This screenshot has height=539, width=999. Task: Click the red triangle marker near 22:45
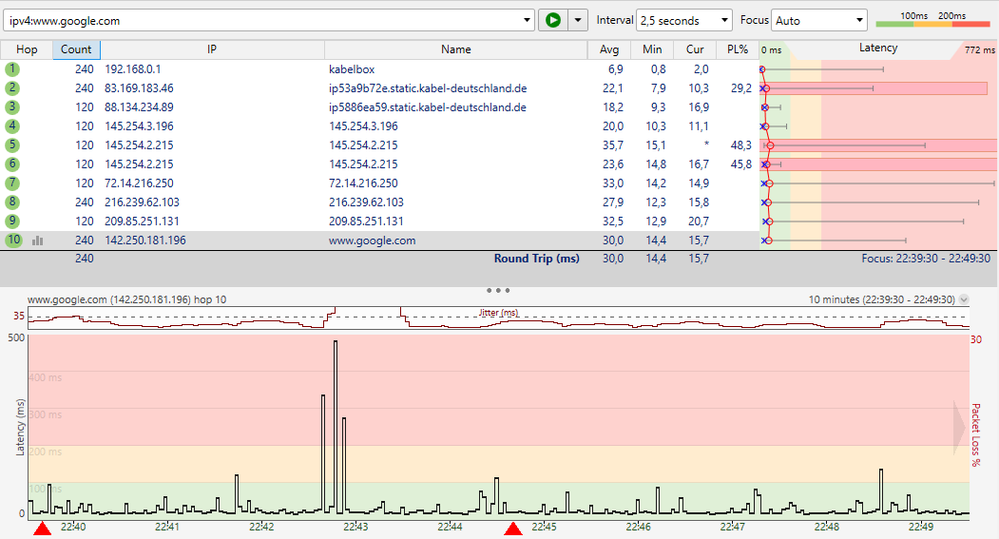pos(513,527)
